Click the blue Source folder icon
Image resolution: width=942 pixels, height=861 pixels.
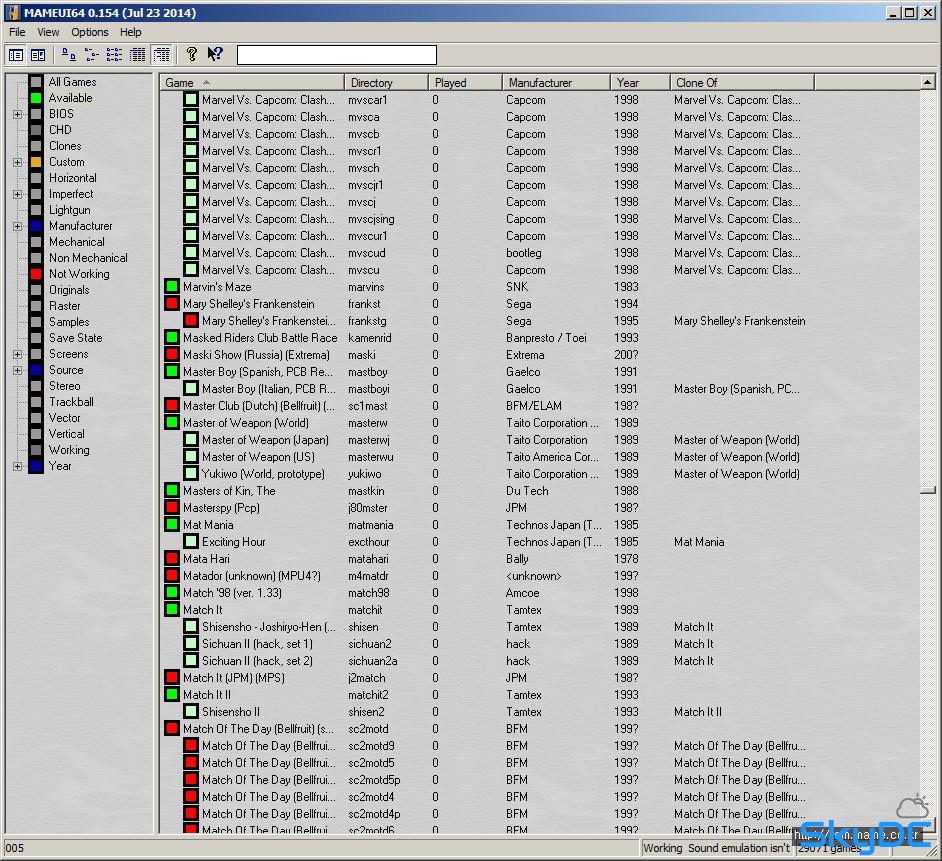tap(36, 370)
